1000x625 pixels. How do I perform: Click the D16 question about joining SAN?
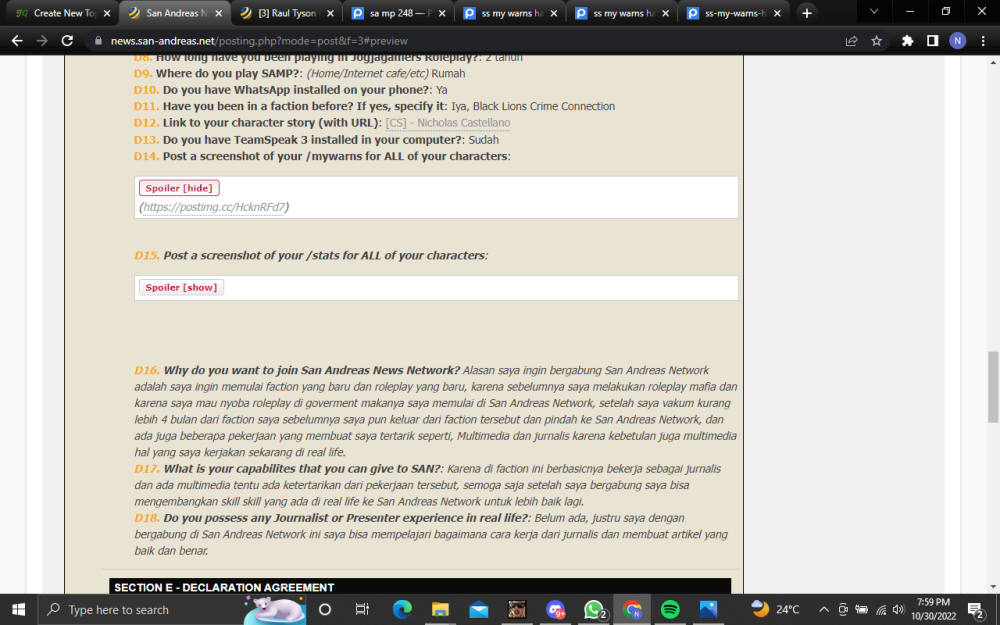click(x=312, y=371)
